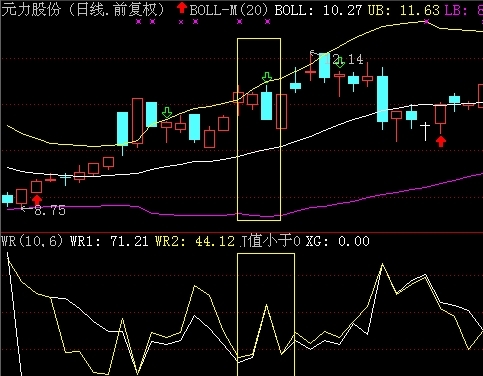
Task: Select the white cross doji candle
Action: 425,131
